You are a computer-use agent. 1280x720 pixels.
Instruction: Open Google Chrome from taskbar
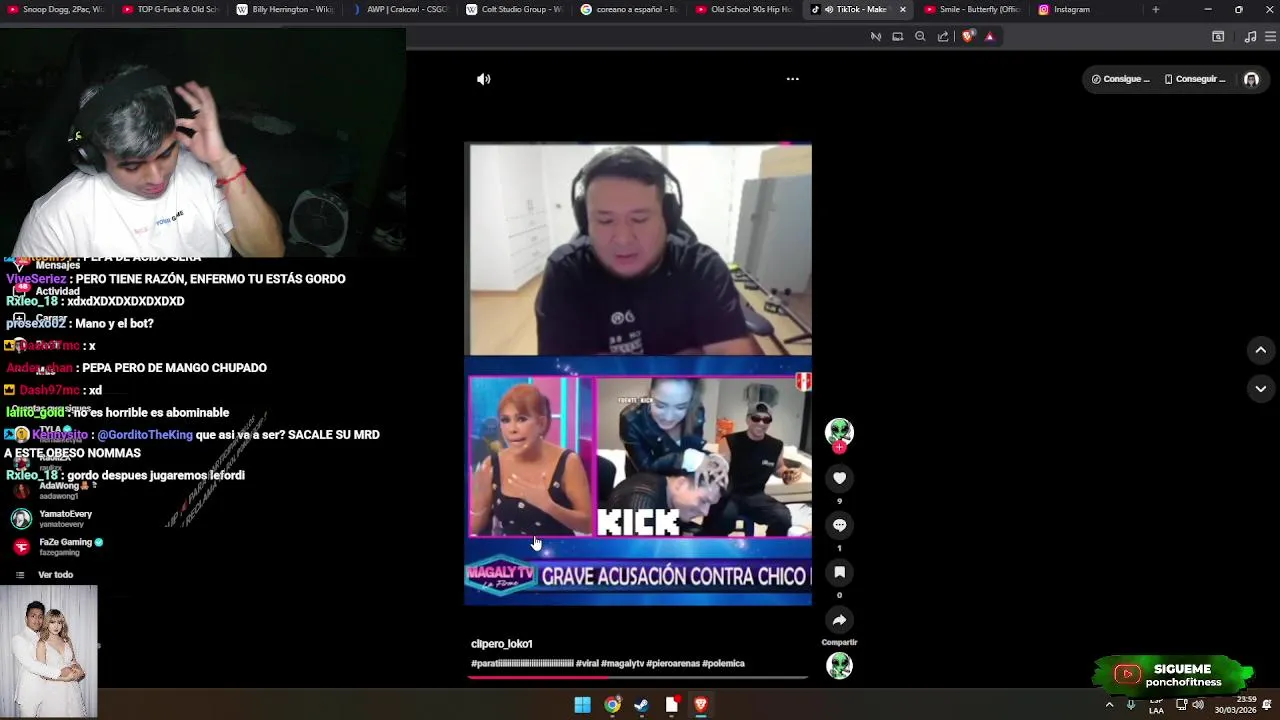[612, 705]
